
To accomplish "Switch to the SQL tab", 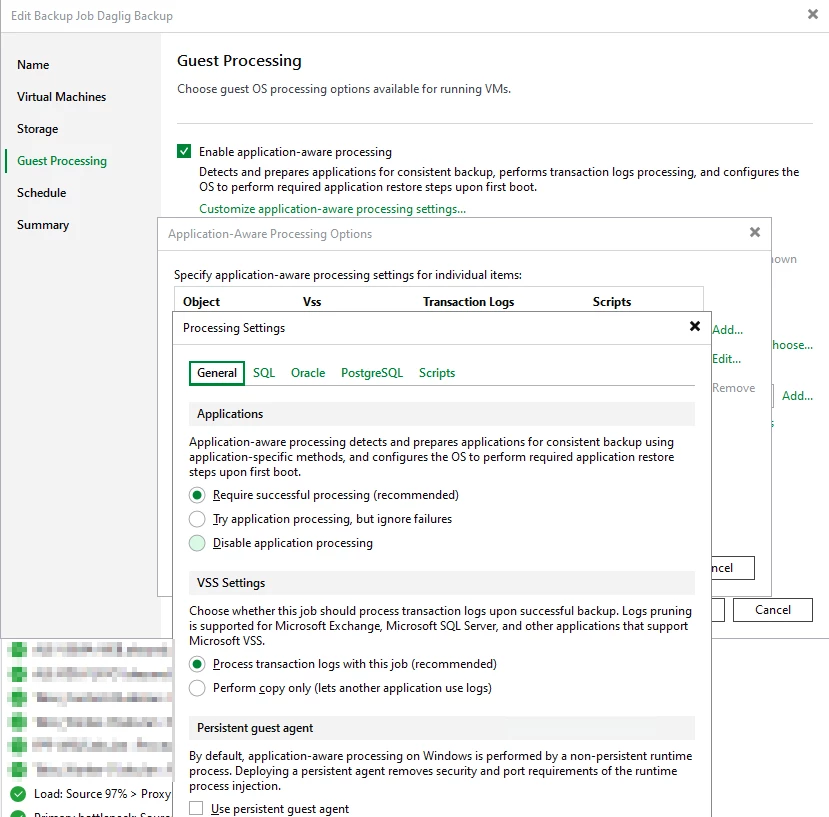I will 264,373.
